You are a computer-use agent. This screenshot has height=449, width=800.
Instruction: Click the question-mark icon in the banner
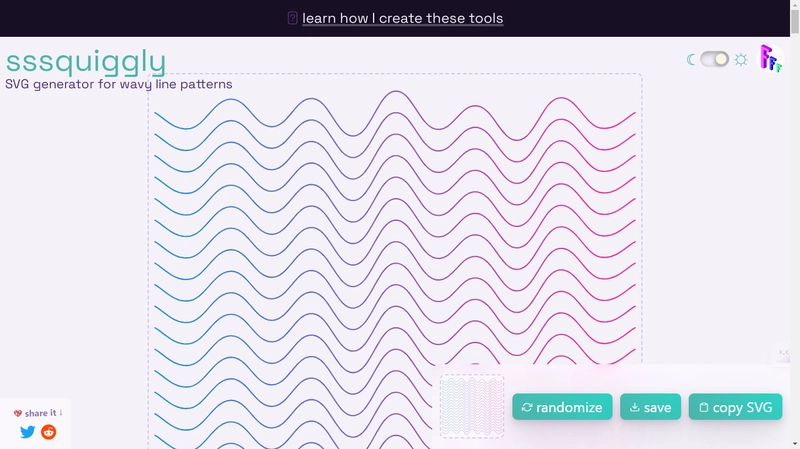coord(292,18)
